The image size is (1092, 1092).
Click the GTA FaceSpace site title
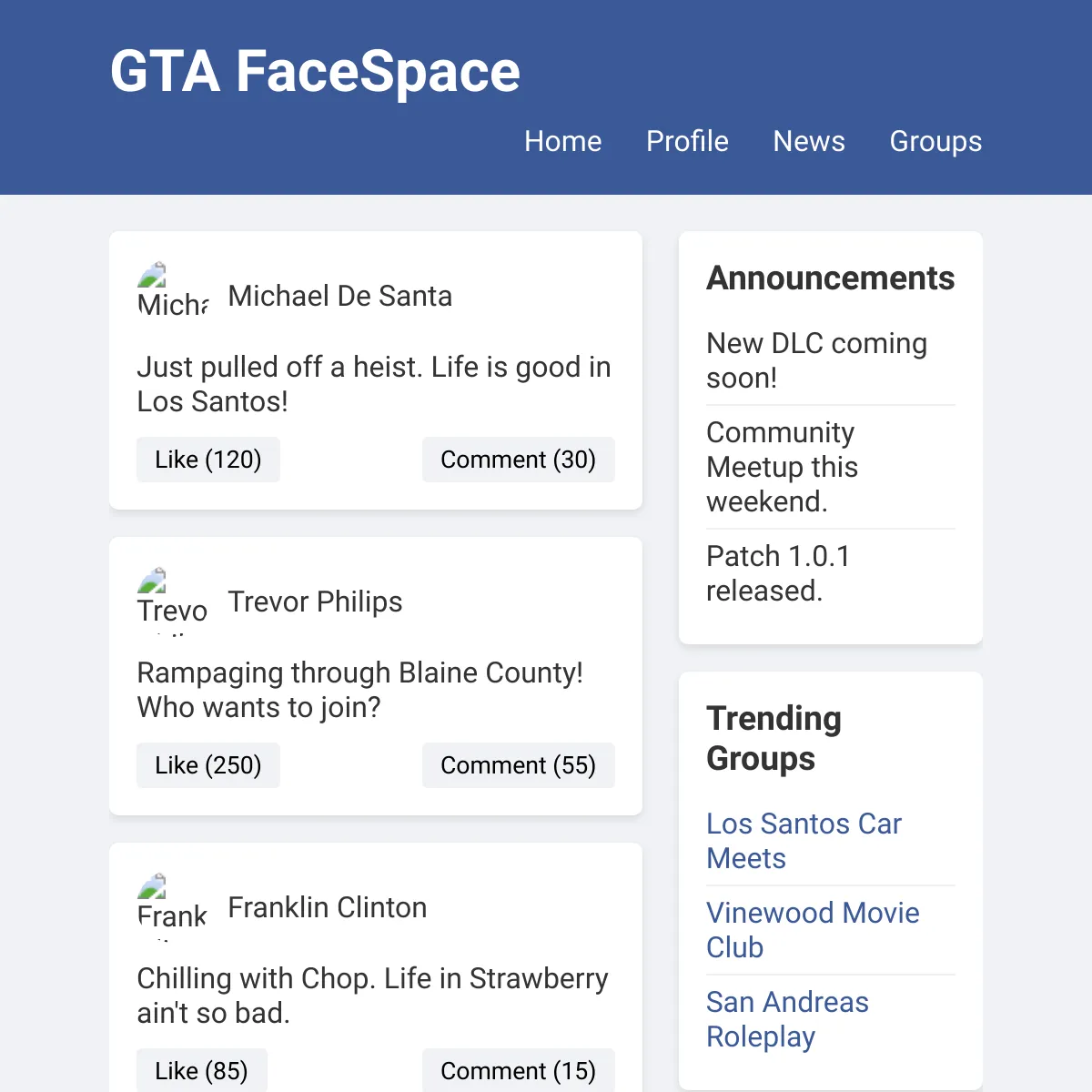point(315,71)
